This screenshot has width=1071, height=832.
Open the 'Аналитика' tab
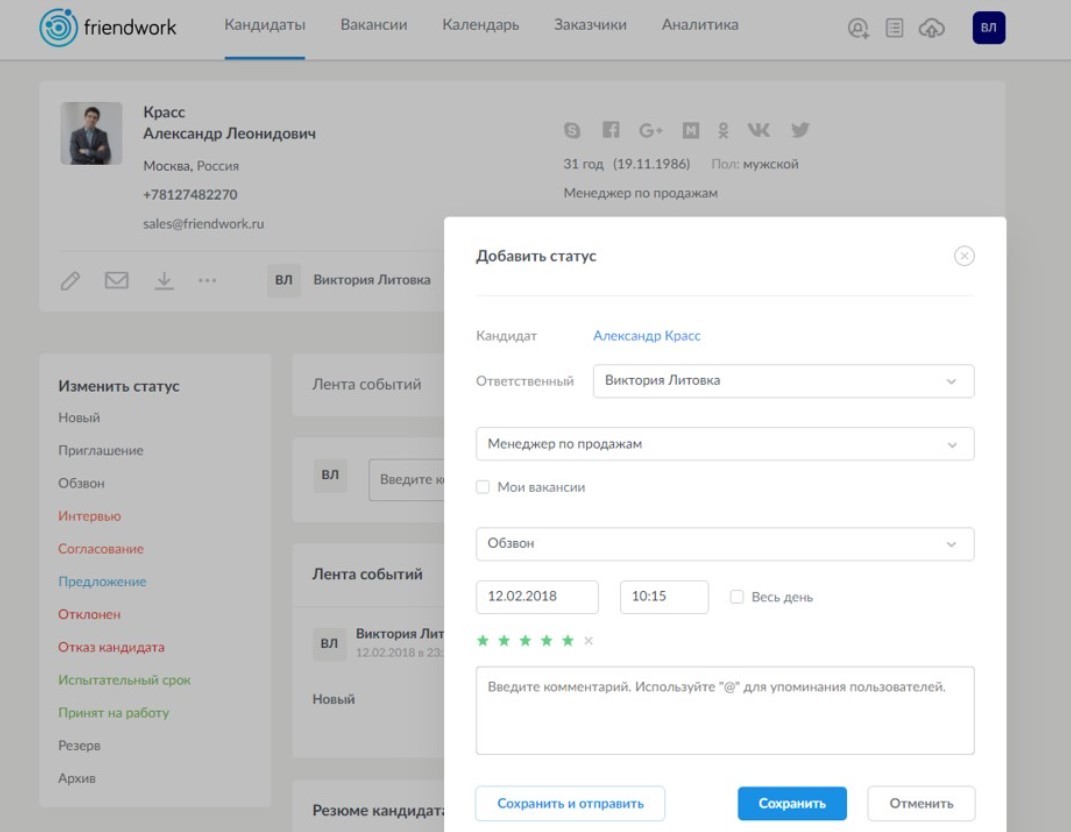tap(700, 25)
